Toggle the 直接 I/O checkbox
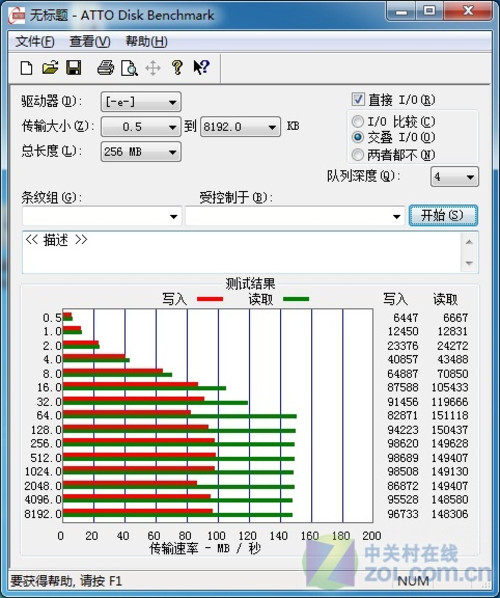Screen dimensions: 500x598 358,100
